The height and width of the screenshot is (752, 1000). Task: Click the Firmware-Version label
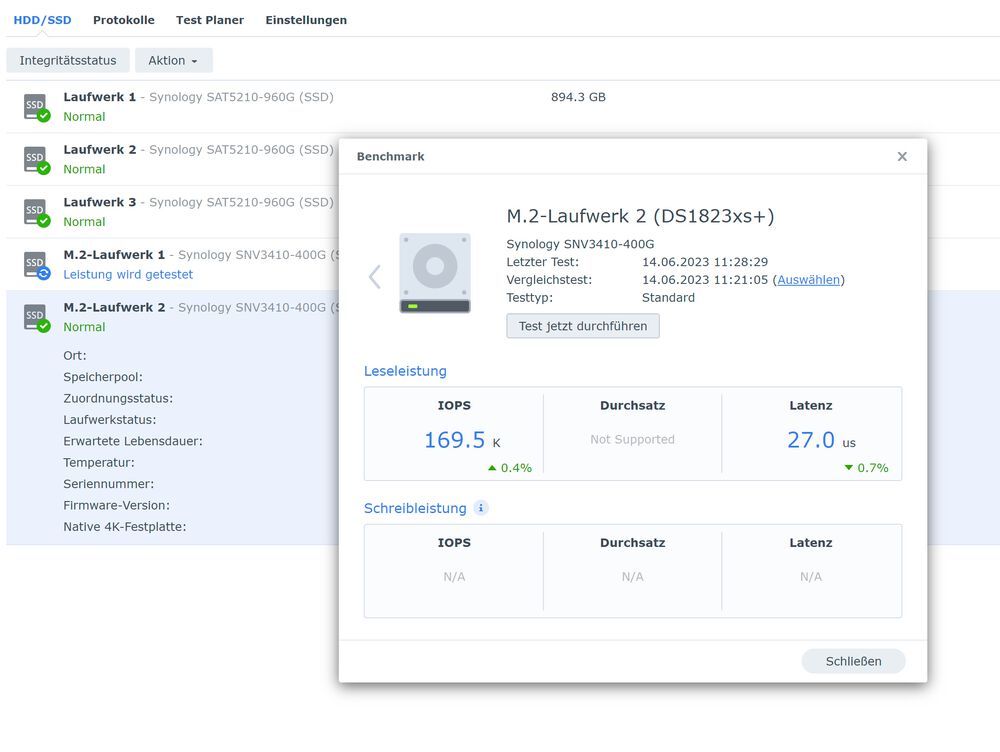click(x=116, y=505)
